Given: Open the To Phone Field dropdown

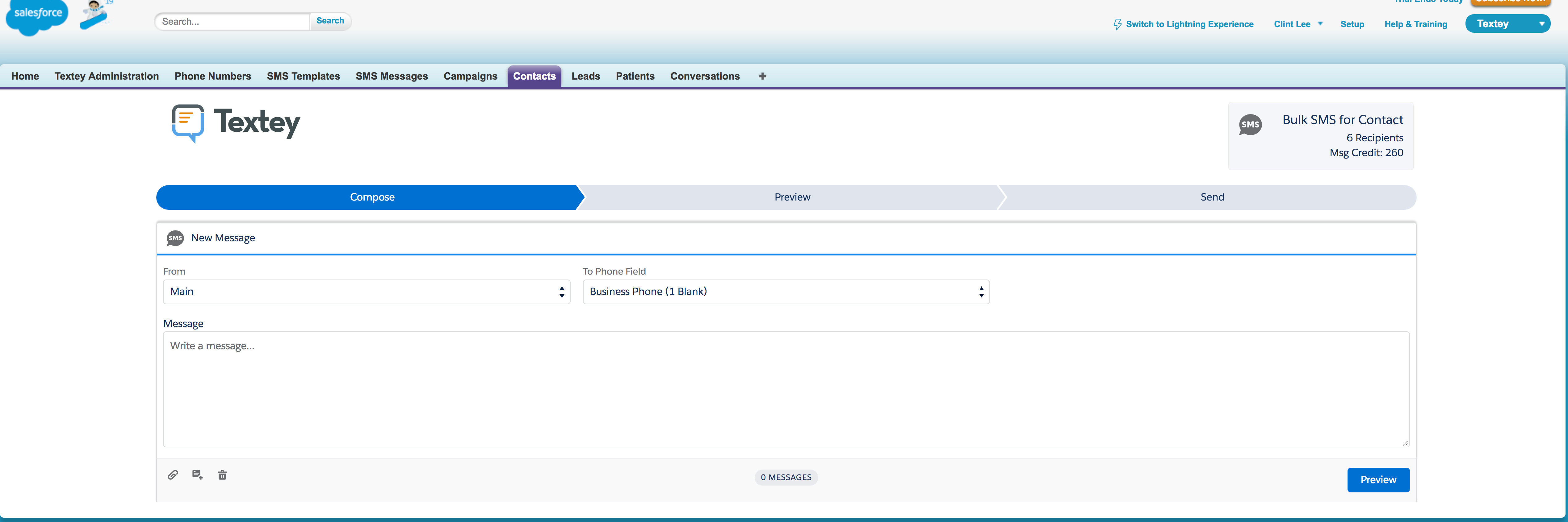Looking at the screenshot, I should [786, 292].
